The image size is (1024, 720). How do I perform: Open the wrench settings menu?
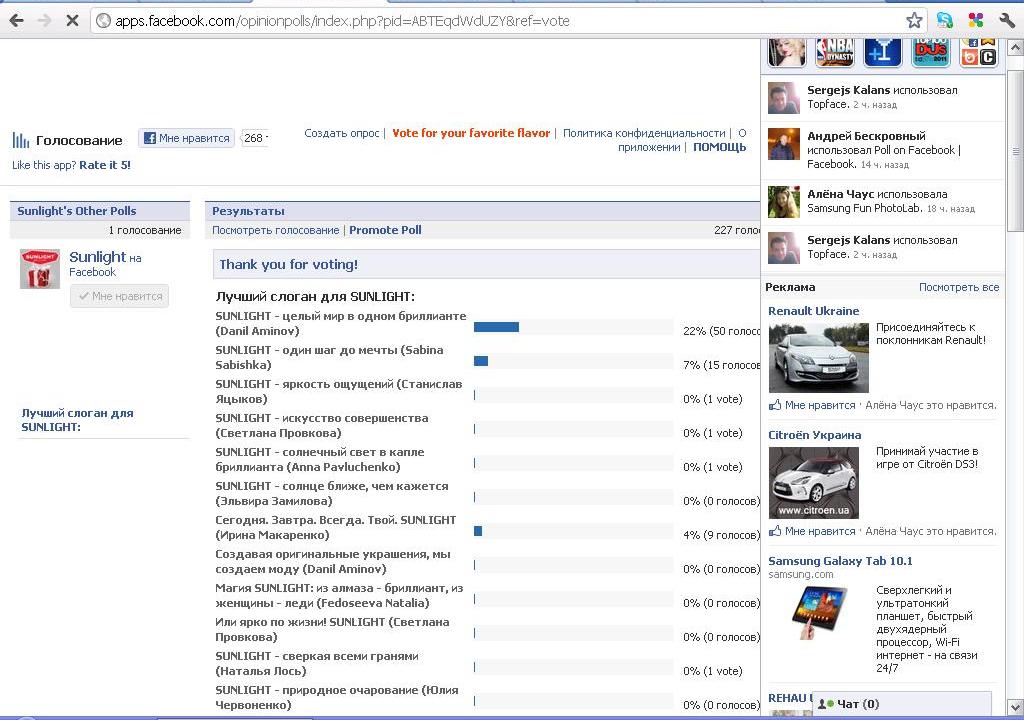click(1007, 20)
